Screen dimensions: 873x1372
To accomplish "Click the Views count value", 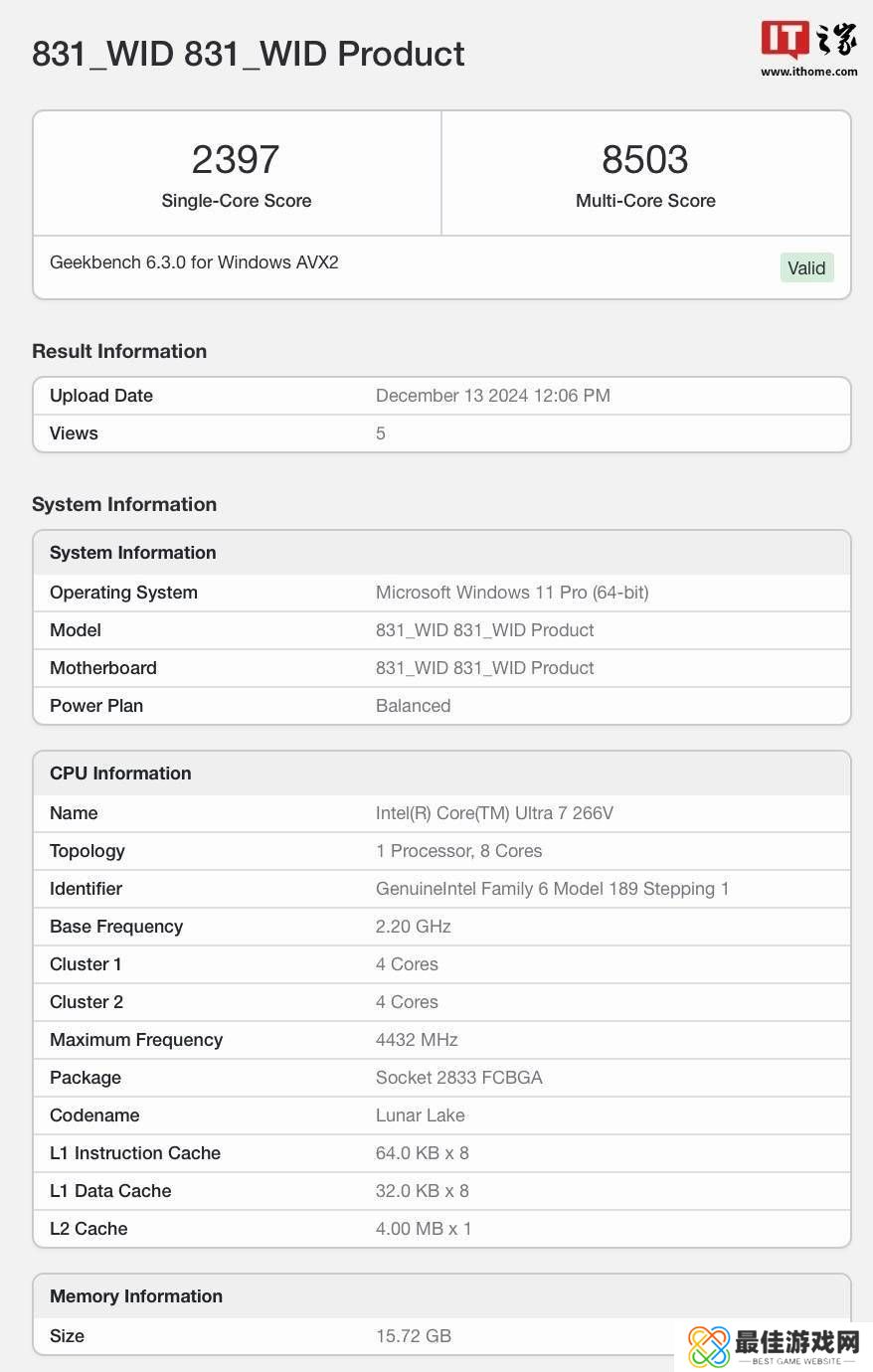I will point(381,433).
